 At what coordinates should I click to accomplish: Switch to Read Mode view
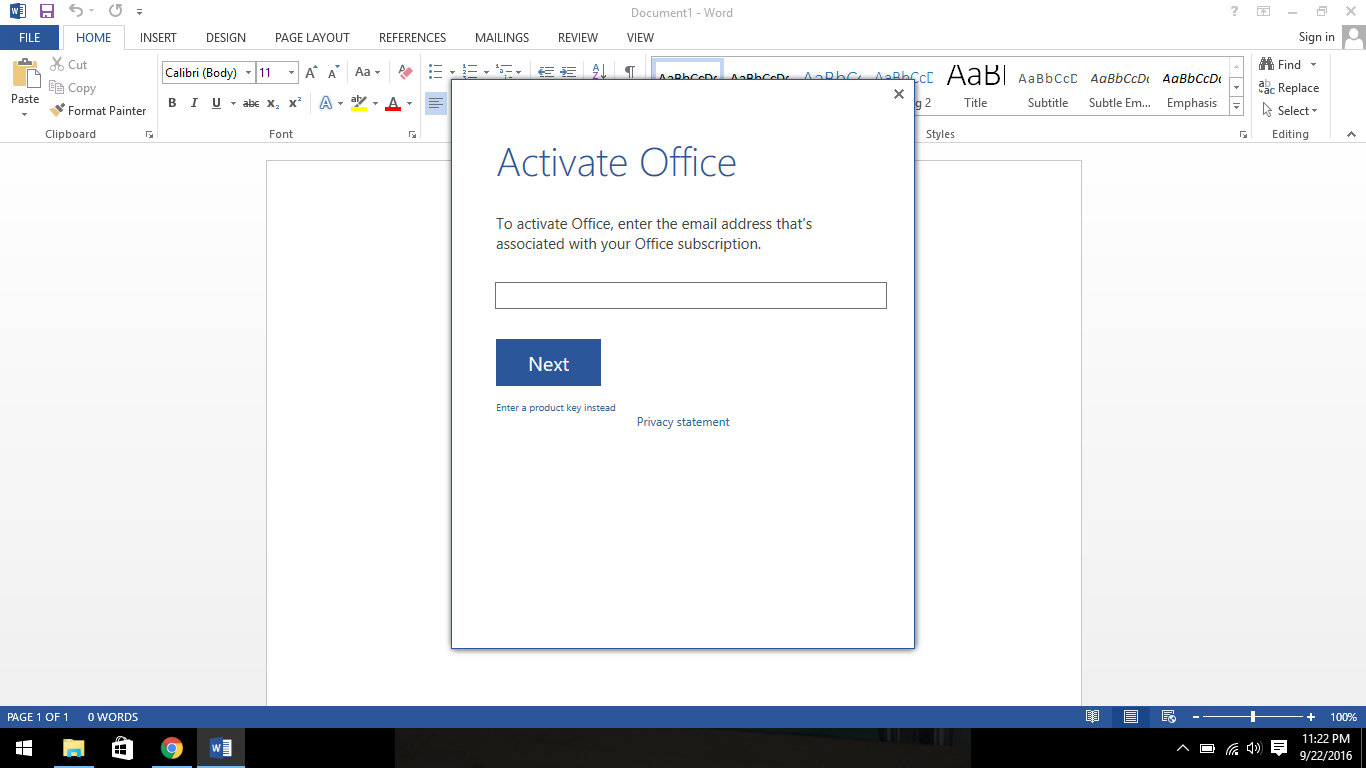[x=1093, y=717]
